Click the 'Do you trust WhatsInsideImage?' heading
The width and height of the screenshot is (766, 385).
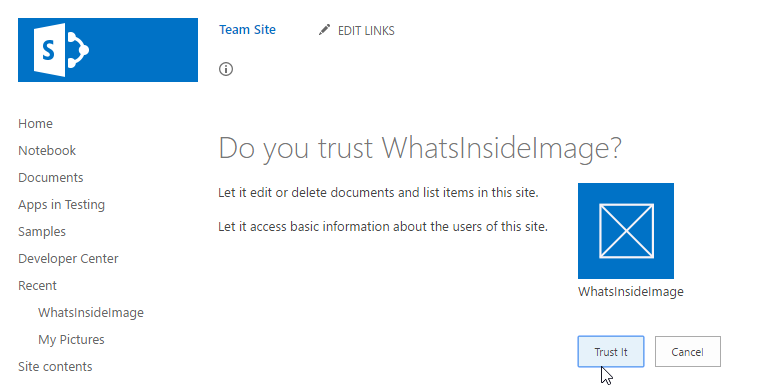[x=420, y=148]
